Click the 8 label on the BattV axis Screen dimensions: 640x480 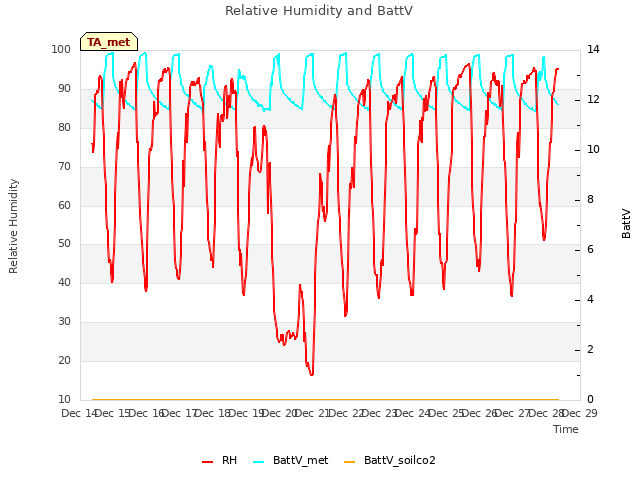590,200
